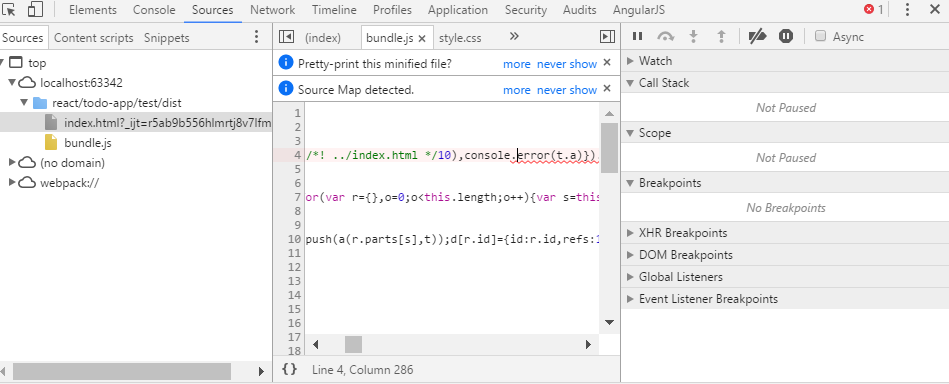Select the Content scripts navigator tab

point(94,38)
